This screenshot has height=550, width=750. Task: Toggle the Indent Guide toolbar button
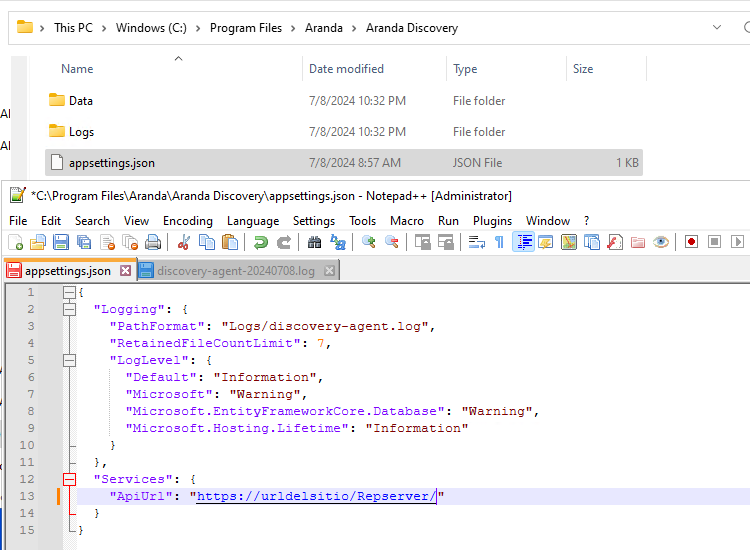[x=523, y=242]
